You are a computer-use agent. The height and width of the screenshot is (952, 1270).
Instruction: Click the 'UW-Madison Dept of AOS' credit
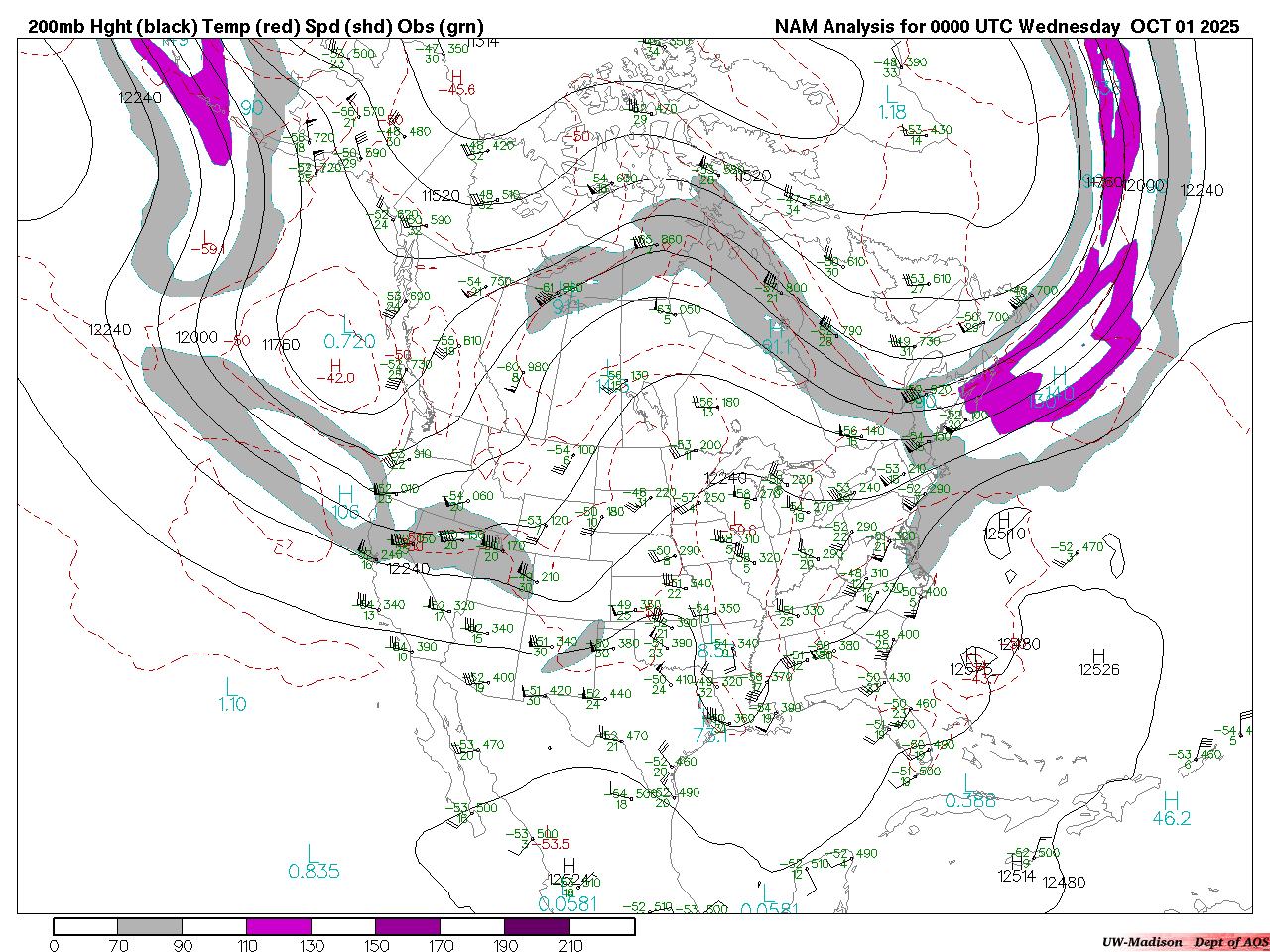[1185, 942]
